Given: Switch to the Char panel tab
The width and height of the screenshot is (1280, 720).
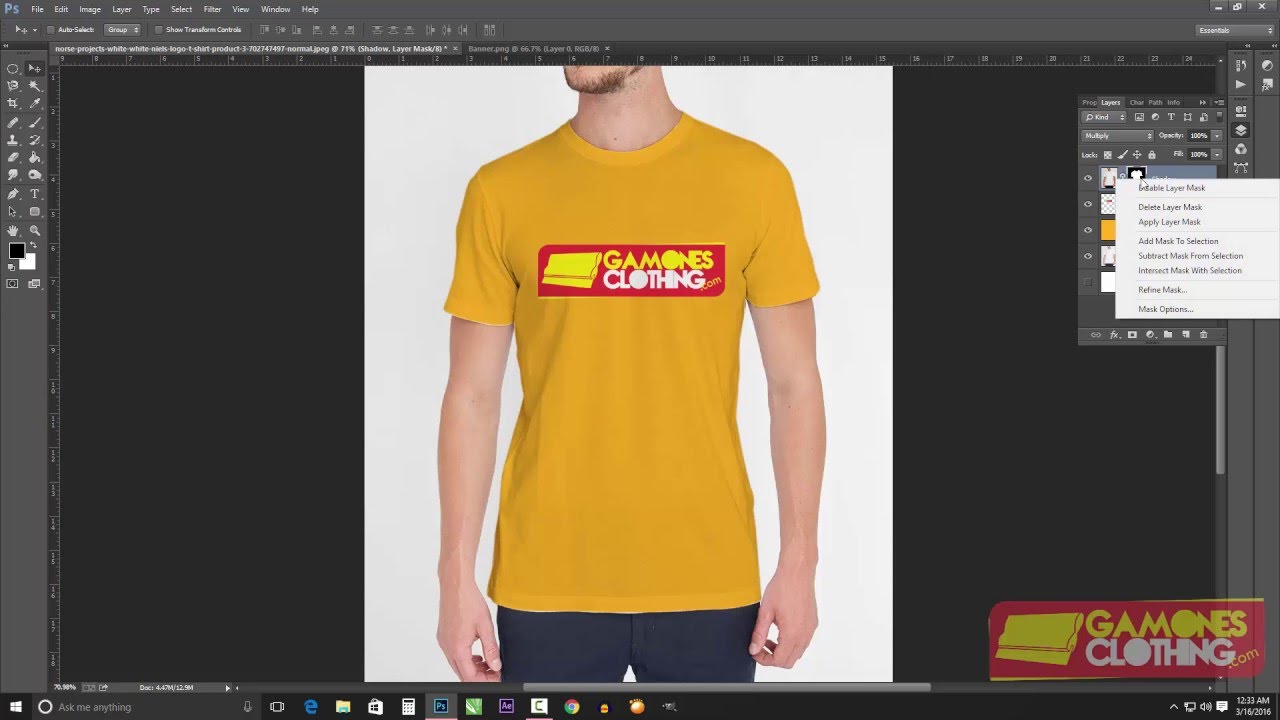Looking at the screenshot, I should pyautogui.click(x=1136, y=102).
